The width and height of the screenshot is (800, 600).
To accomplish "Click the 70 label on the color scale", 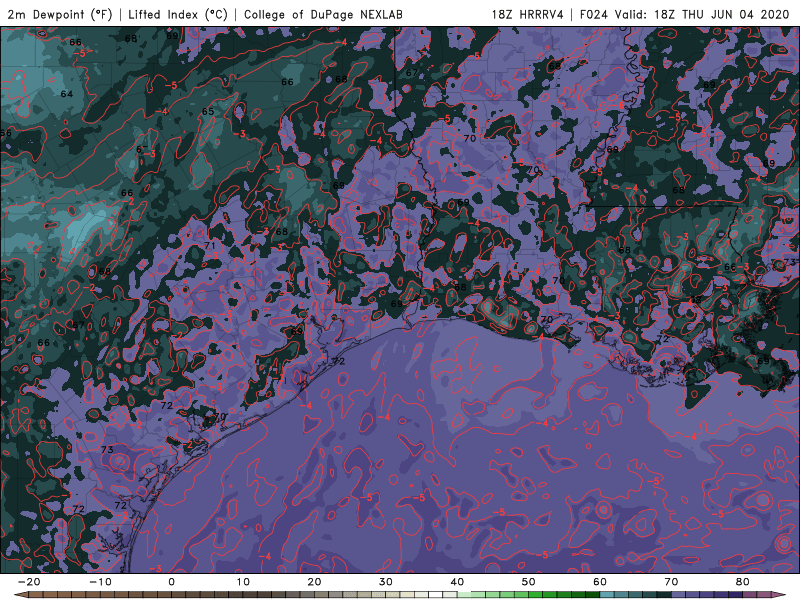I will [671, 582].
